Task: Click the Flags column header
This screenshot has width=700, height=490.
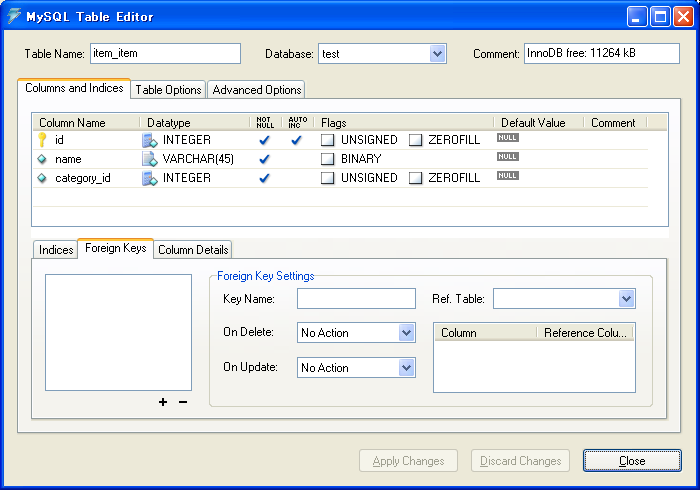Action: [404, 123]
